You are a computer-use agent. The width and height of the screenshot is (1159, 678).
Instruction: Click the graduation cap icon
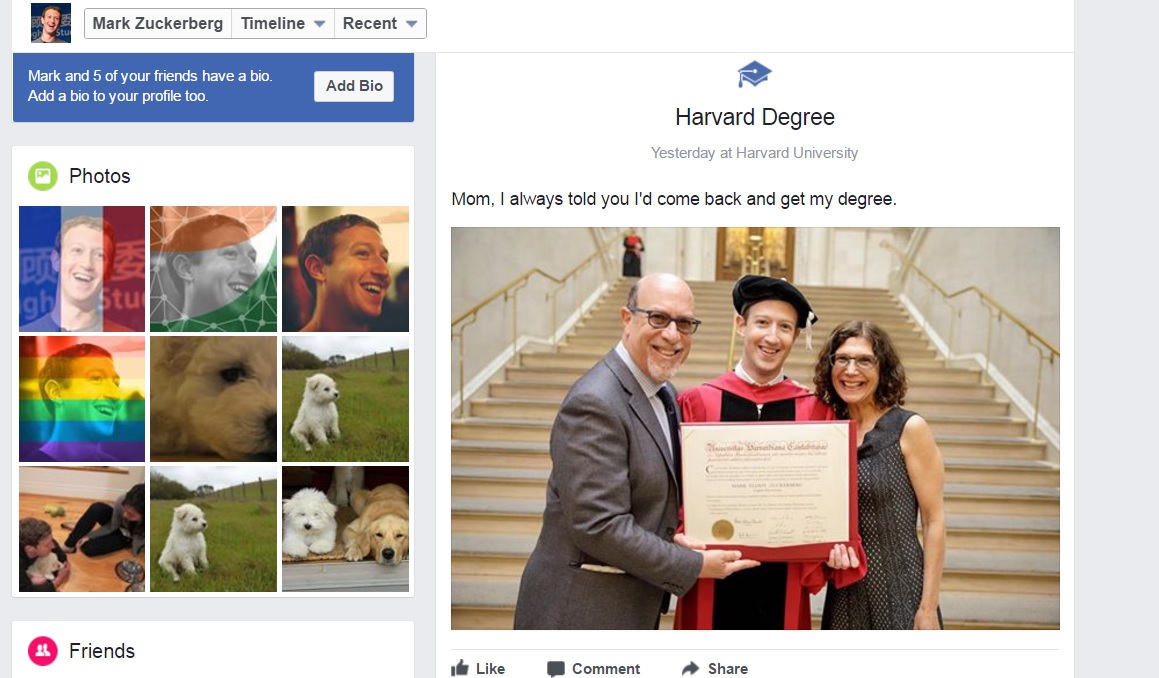click(754, 74)
